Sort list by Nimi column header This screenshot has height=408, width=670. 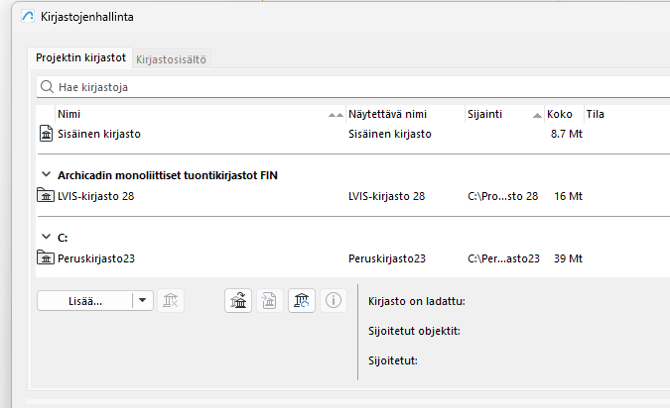69,114
